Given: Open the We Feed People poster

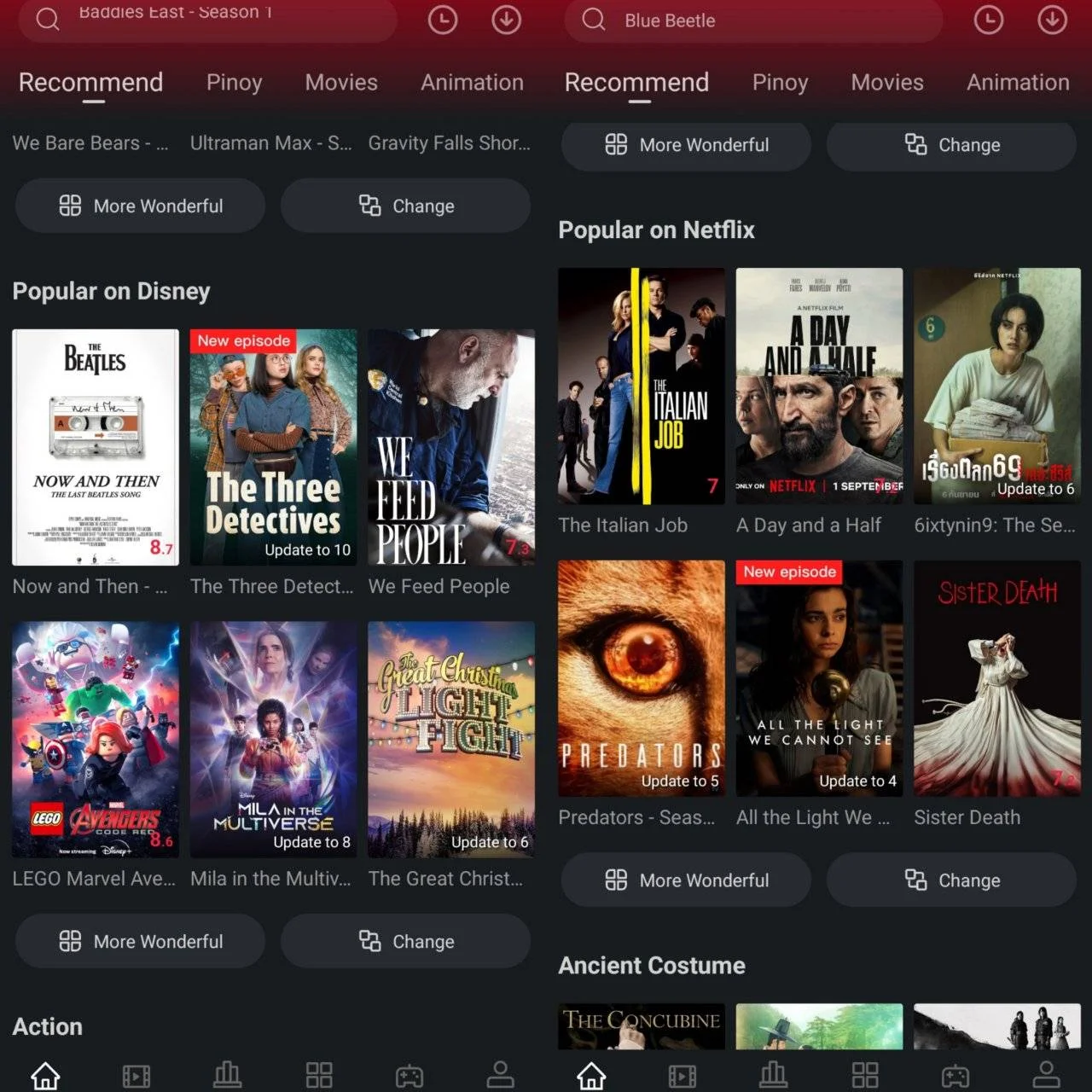Looking at the screenshot, I should 451,447.
